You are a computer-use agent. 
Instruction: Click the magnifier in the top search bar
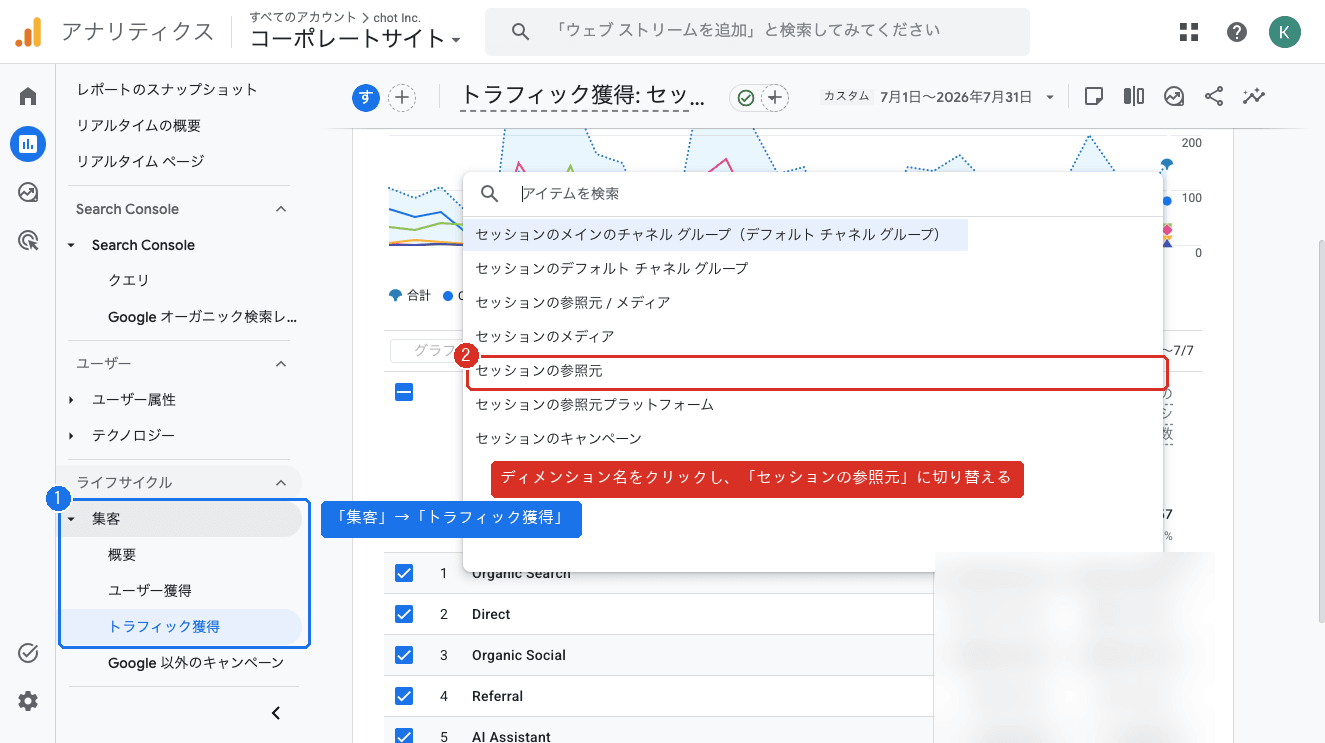click(520, 32)
